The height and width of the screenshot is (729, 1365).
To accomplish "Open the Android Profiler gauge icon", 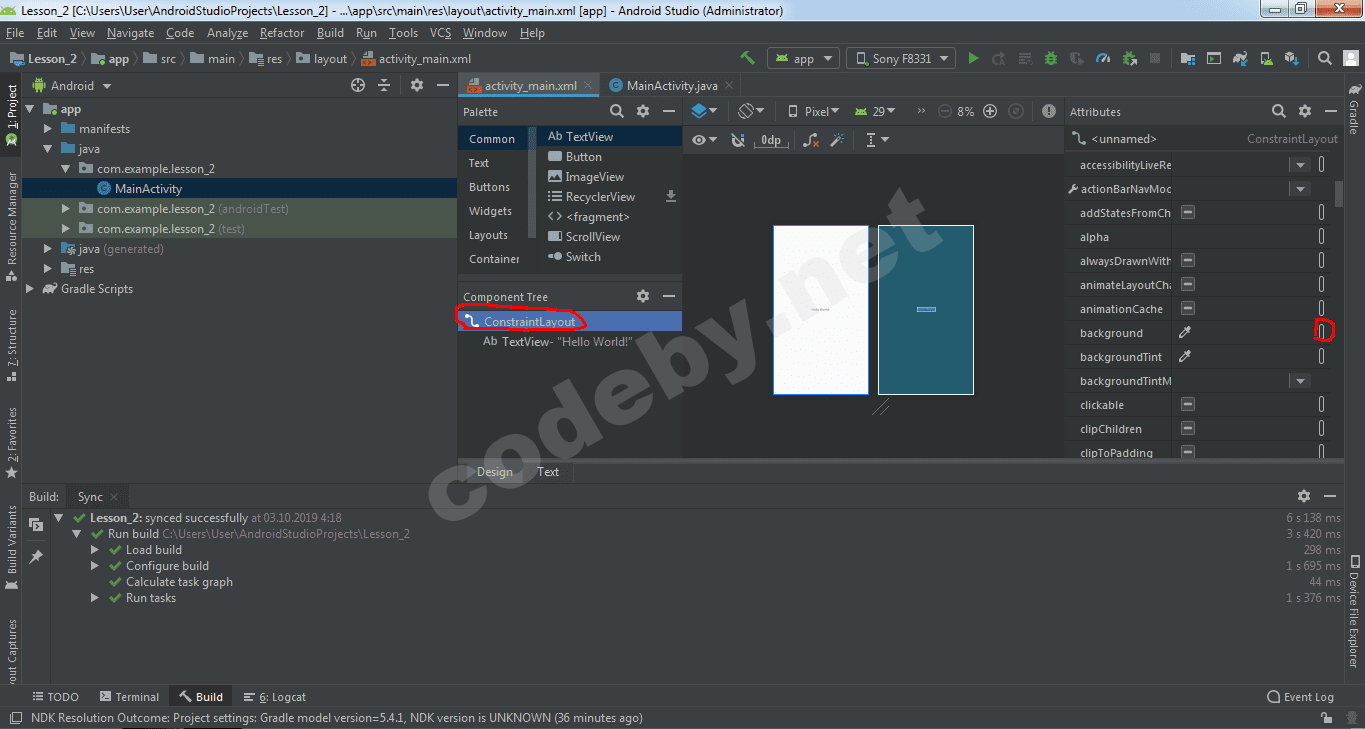I will click(x=1103, y=59).
